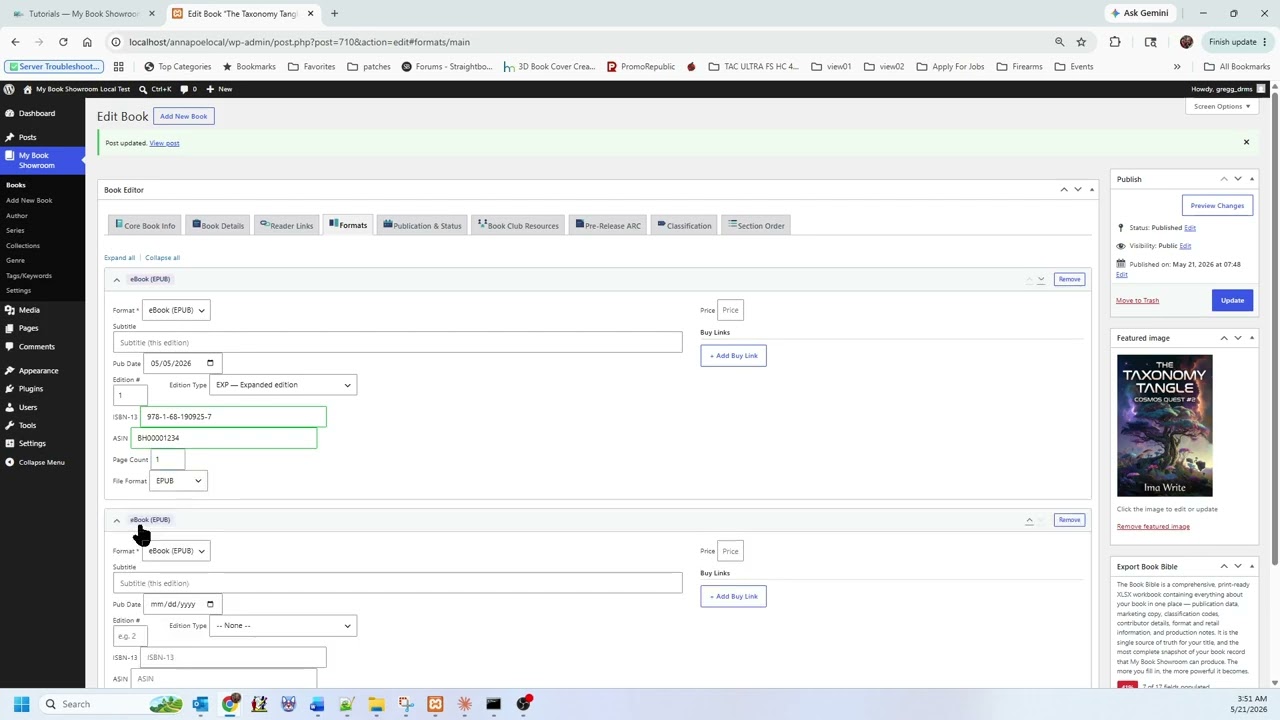1280x720 pixels.
Task: Switch to Book Details tab
Action: pyautogui.click(x=218, y=226)
